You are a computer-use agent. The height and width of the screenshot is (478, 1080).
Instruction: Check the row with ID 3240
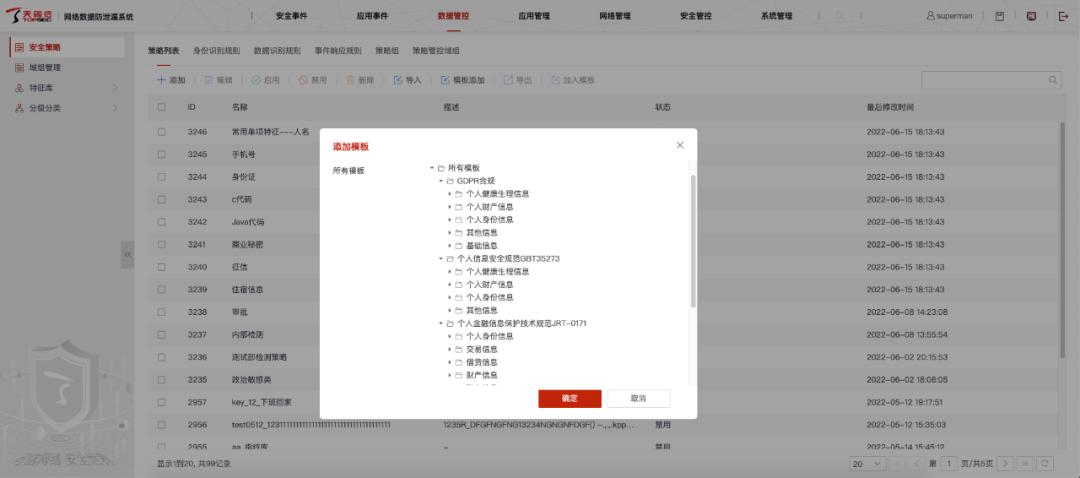[x=161, y=267]
